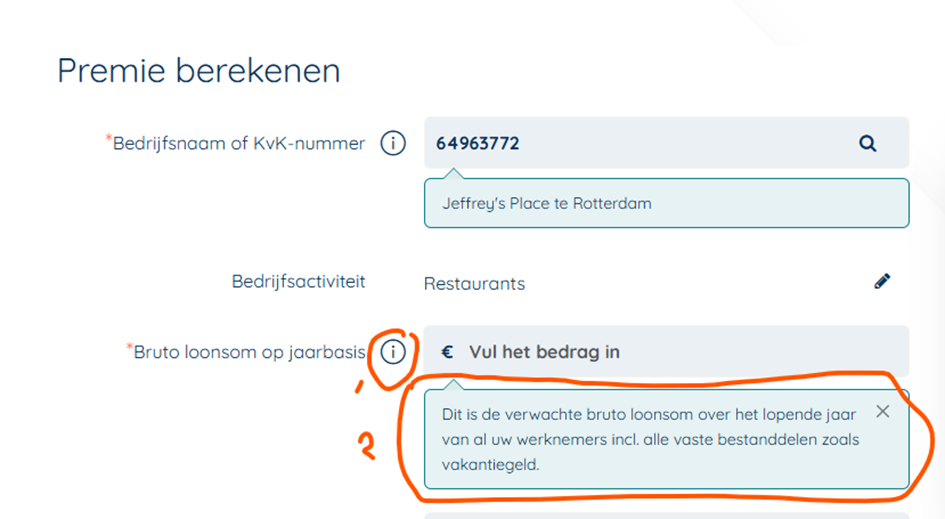Click the euro symbol in amount field
Image resolution: width=945 pixels, height=519 pixels.
tap(447, 352)
